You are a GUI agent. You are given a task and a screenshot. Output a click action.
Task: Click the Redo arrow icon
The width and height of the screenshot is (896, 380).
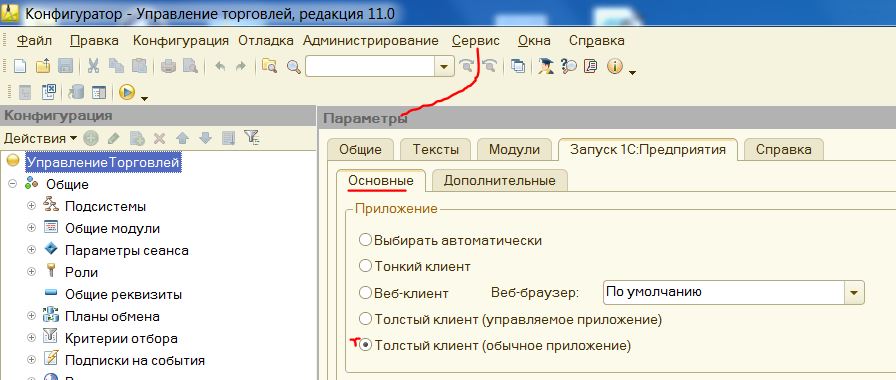tap(241, 66)
